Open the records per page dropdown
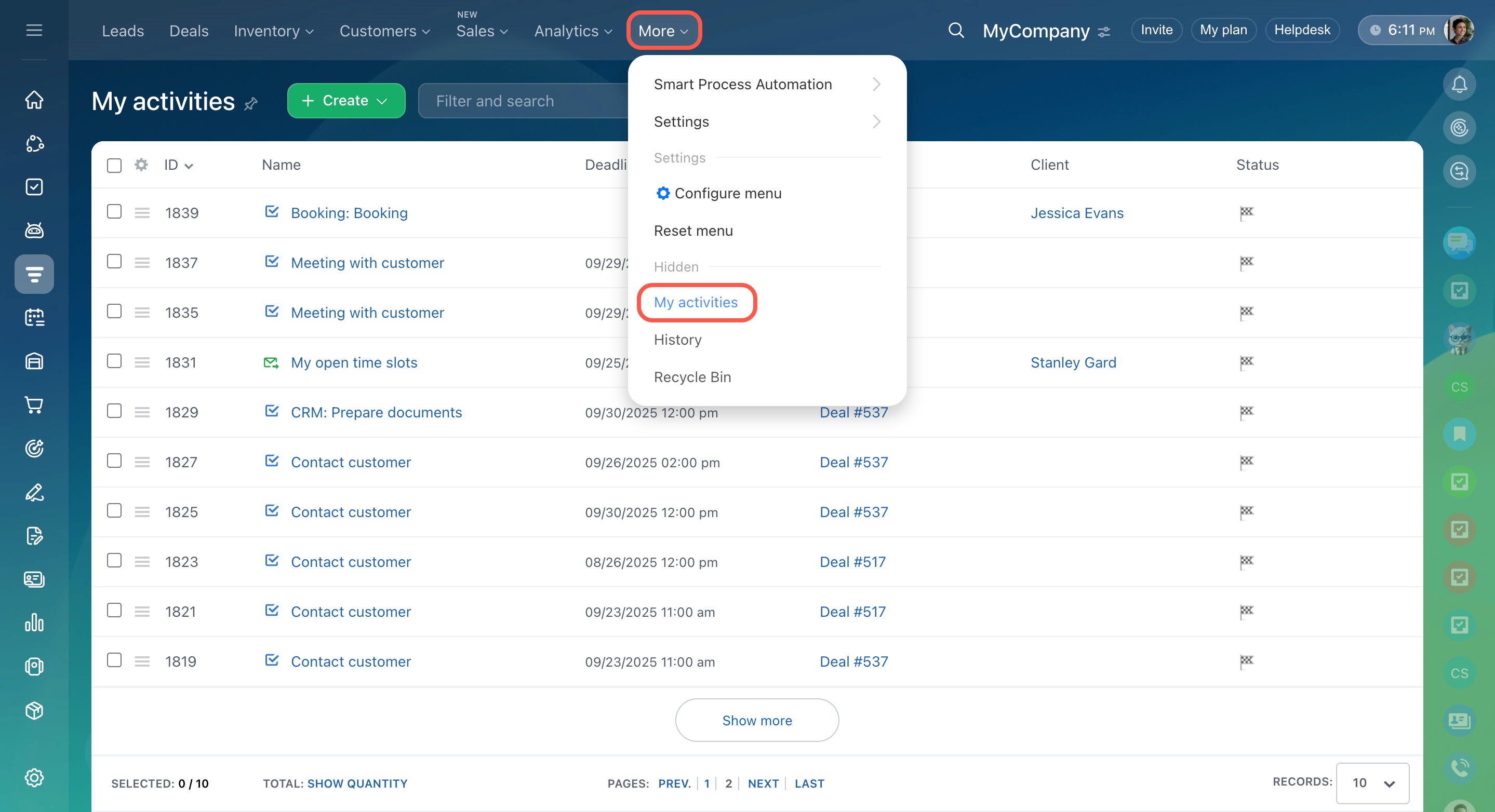This screenshot has height=812, width=1495. pos(1372,783)
